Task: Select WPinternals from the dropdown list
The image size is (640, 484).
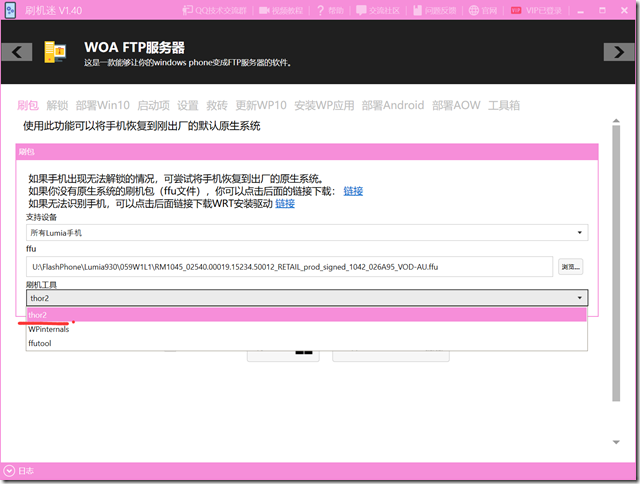Action: (48, 329)
